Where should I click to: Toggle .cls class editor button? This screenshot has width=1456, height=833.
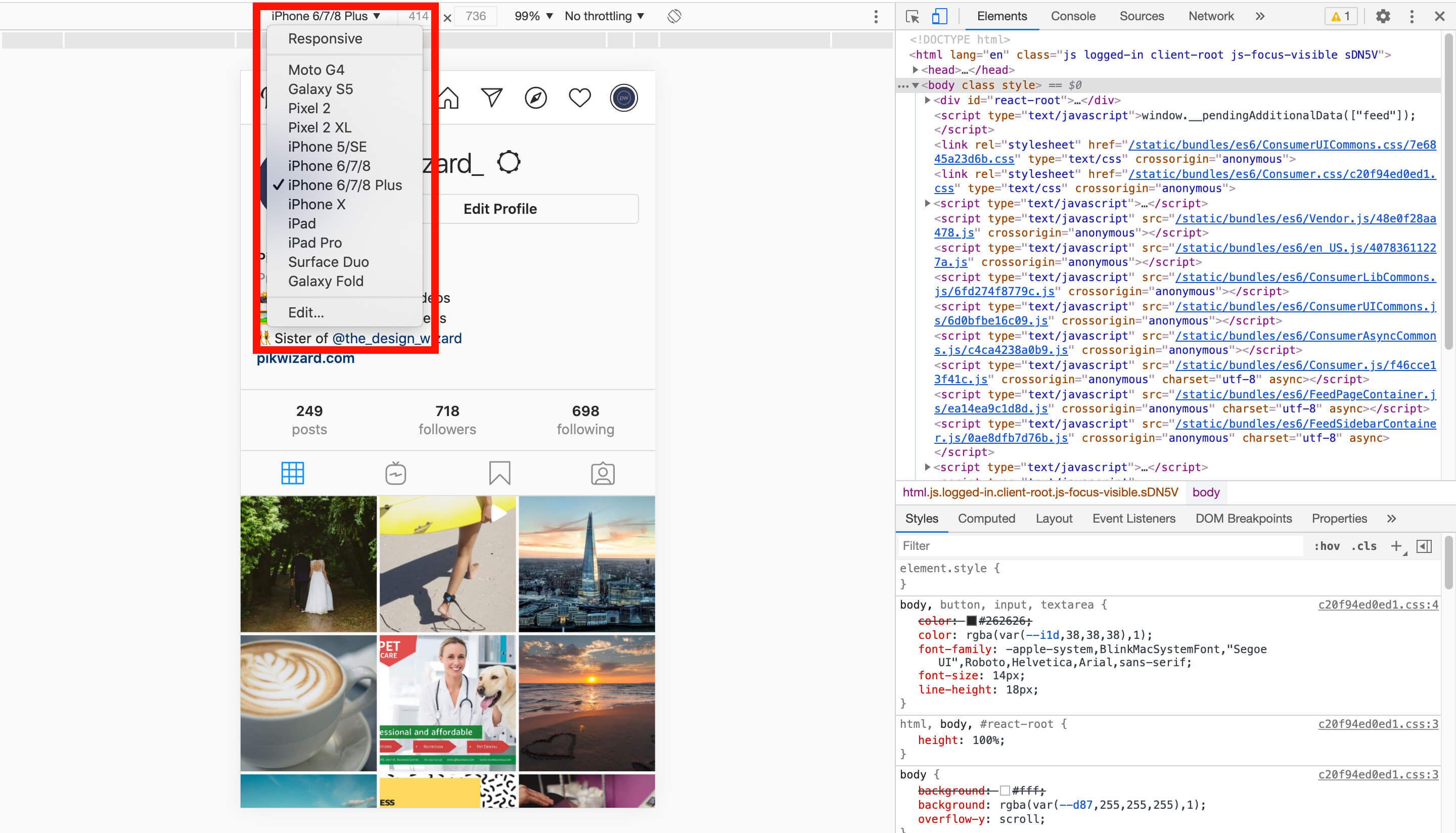pos(1364,546)
